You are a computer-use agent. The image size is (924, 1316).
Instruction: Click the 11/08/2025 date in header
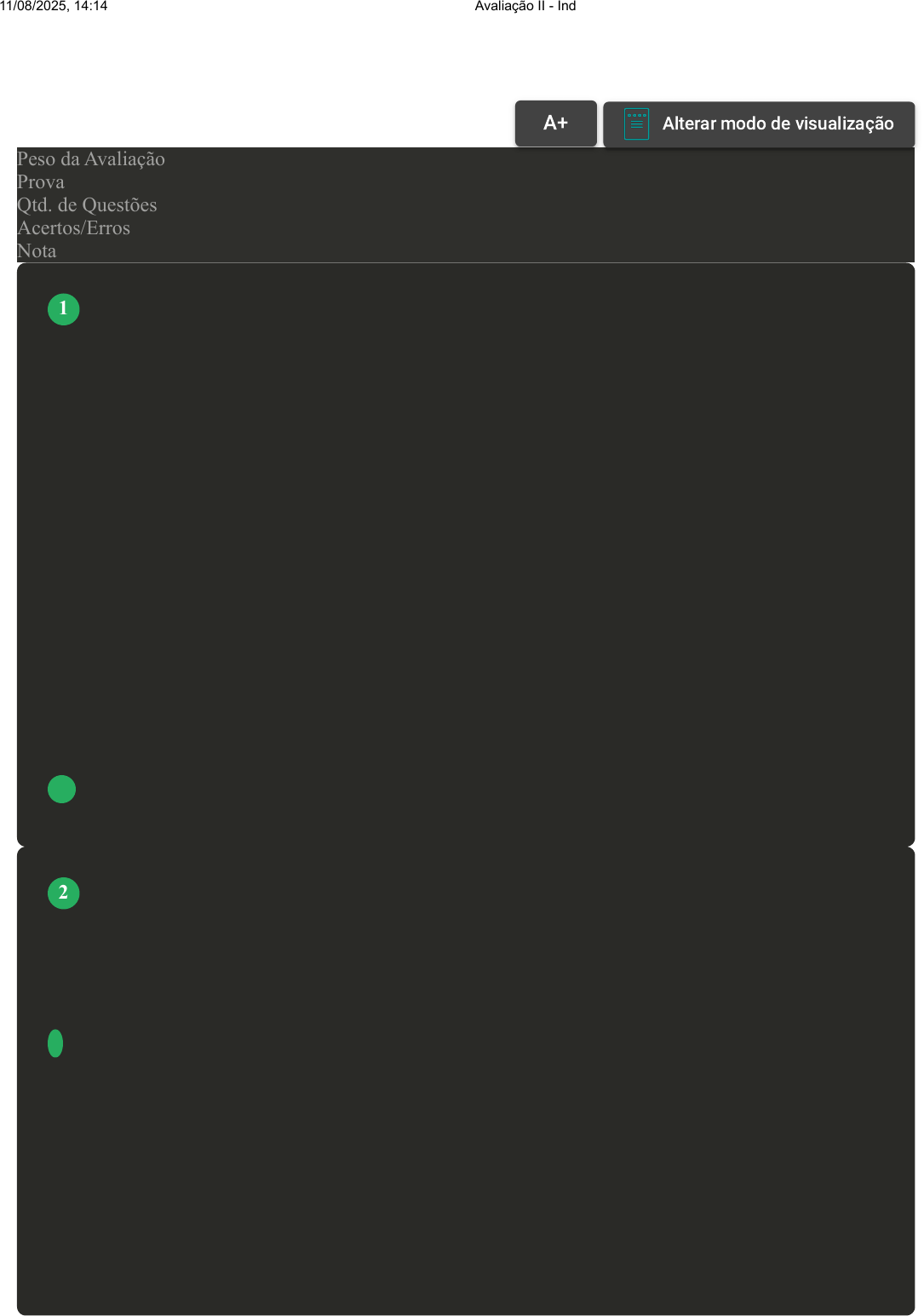point(33,6)
